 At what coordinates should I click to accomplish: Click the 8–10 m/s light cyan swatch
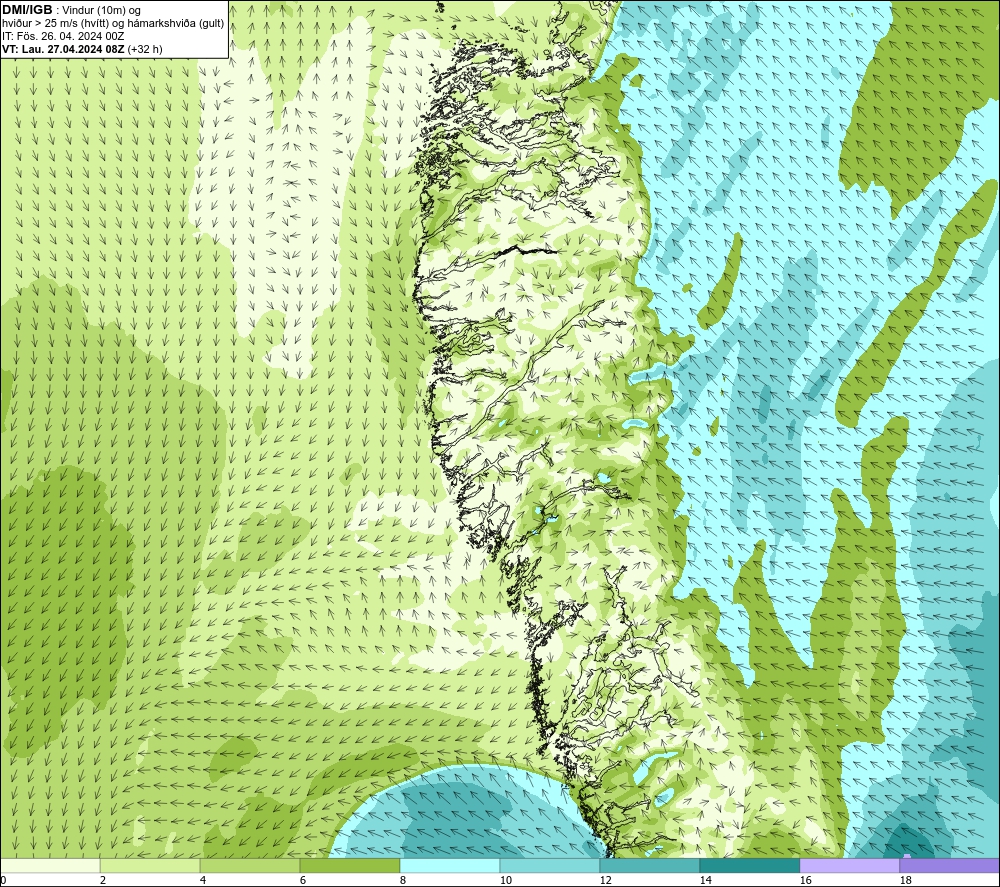pyautogui.click(x=450, y=865)
